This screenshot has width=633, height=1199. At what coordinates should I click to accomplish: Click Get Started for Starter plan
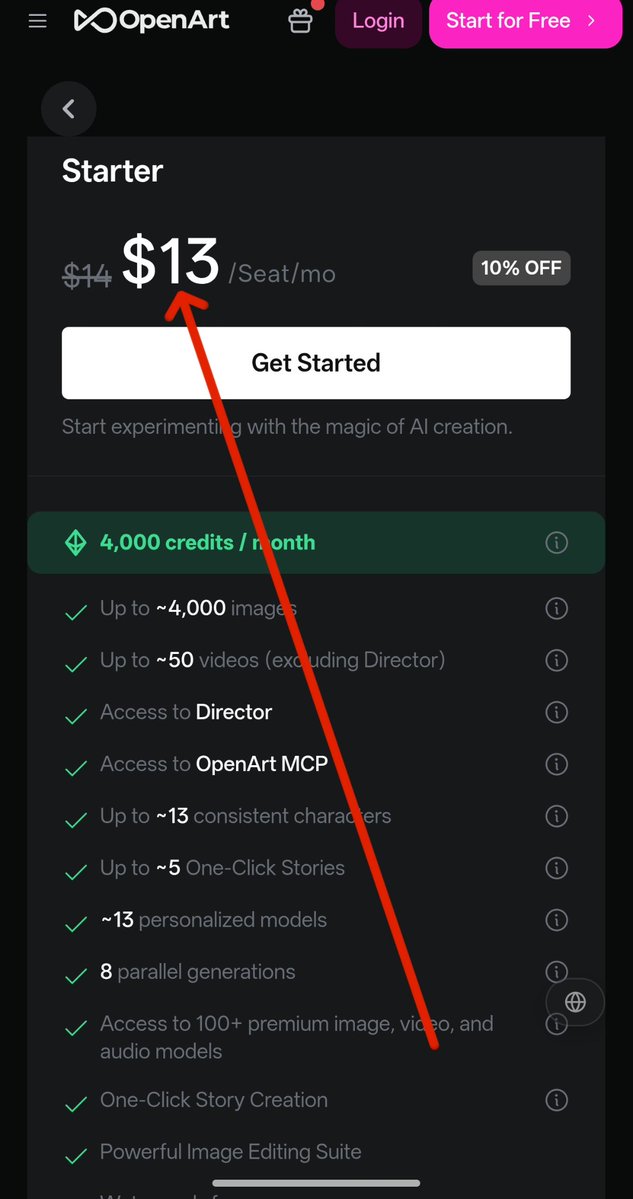point(316,362)
